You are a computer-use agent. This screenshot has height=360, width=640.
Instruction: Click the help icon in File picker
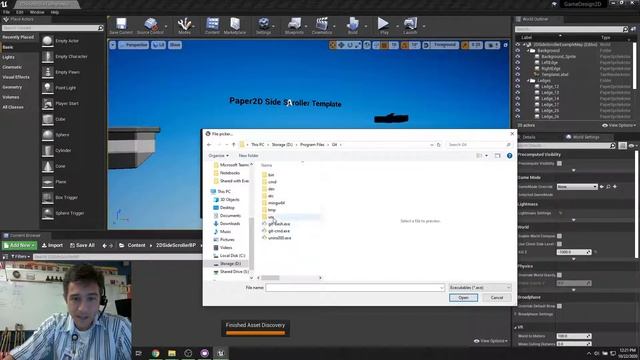click(x=509, y=156)
